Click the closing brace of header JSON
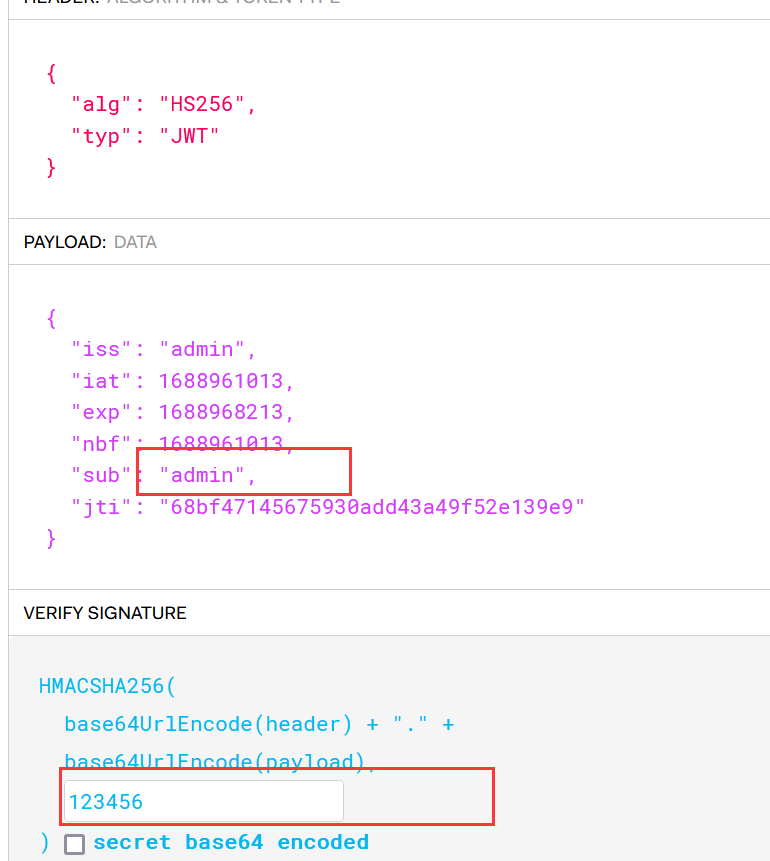This screenshot has height=861, width=770. point(52,167)
